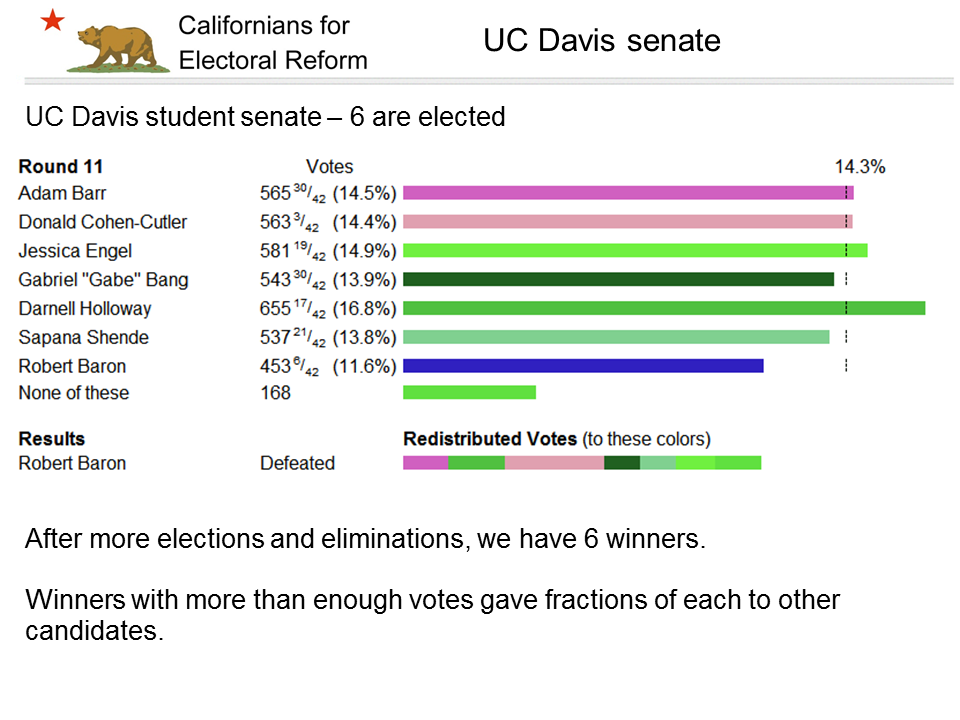Click Robert Baron's blue vote bar
This screenshot has height=720, width=960.
point(583,366)
